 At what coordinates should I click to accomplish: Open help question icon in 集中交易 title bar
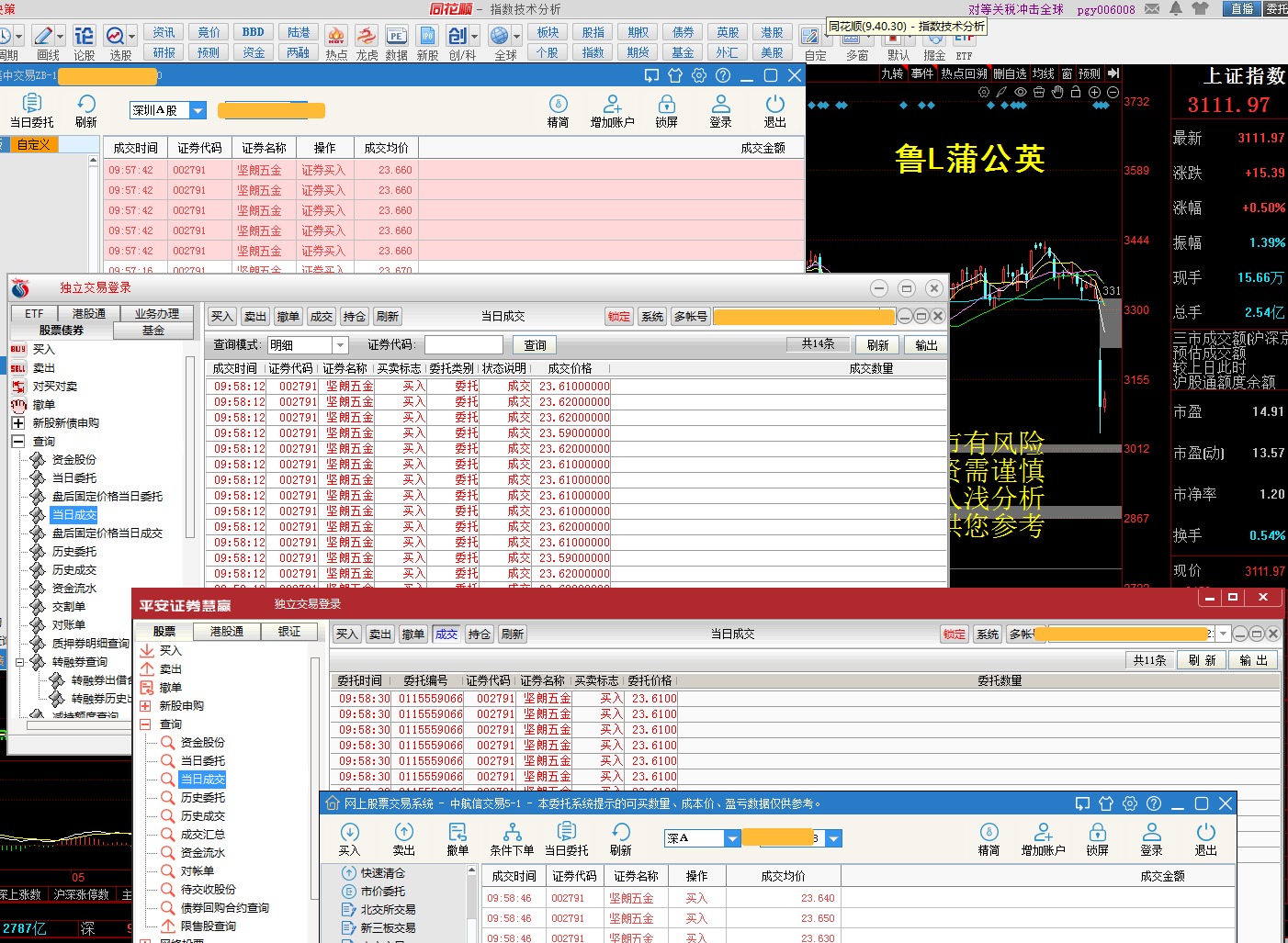coord(723,75)
